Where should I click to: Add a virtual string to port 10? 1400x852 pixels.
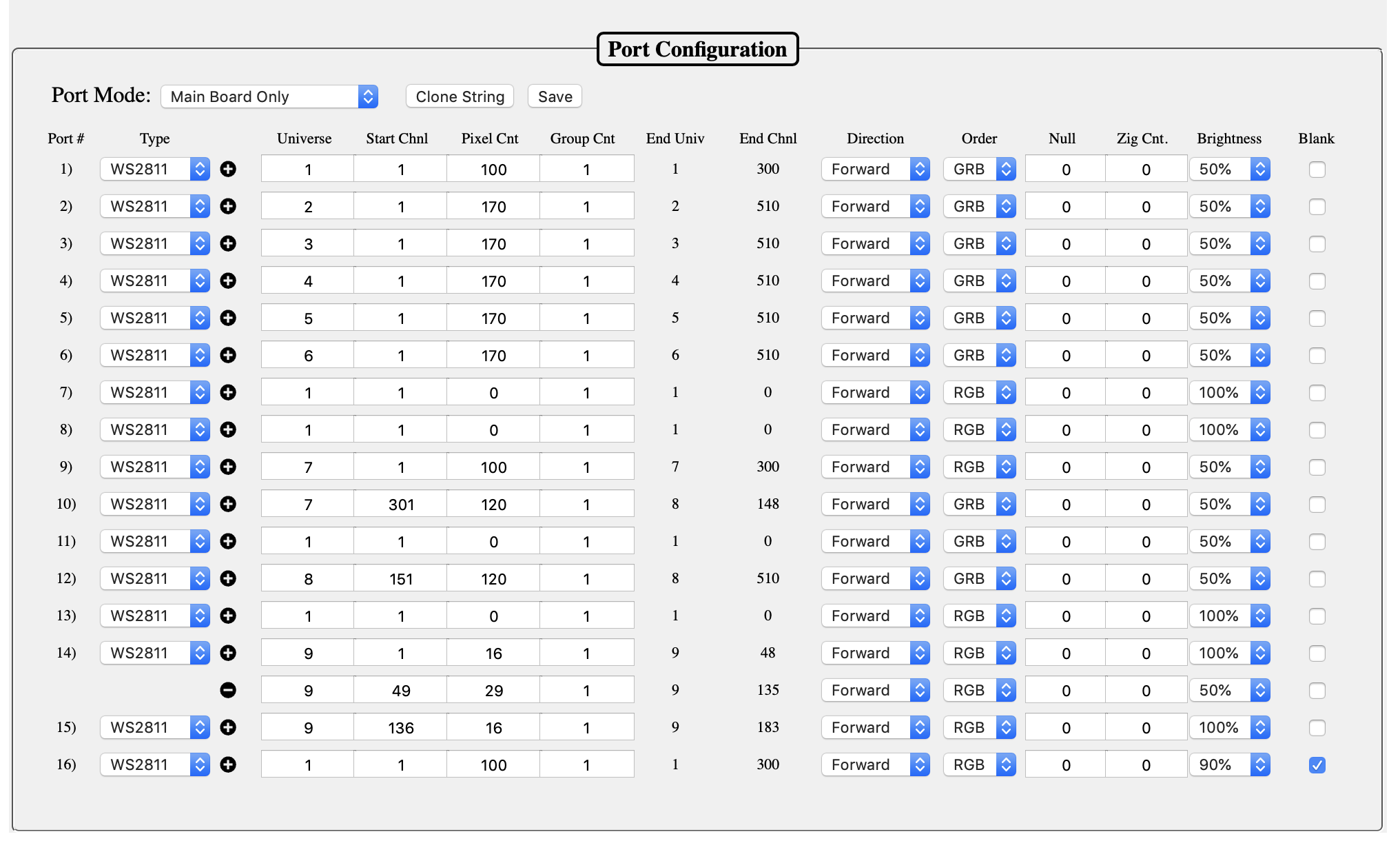(x=228, y=504)
